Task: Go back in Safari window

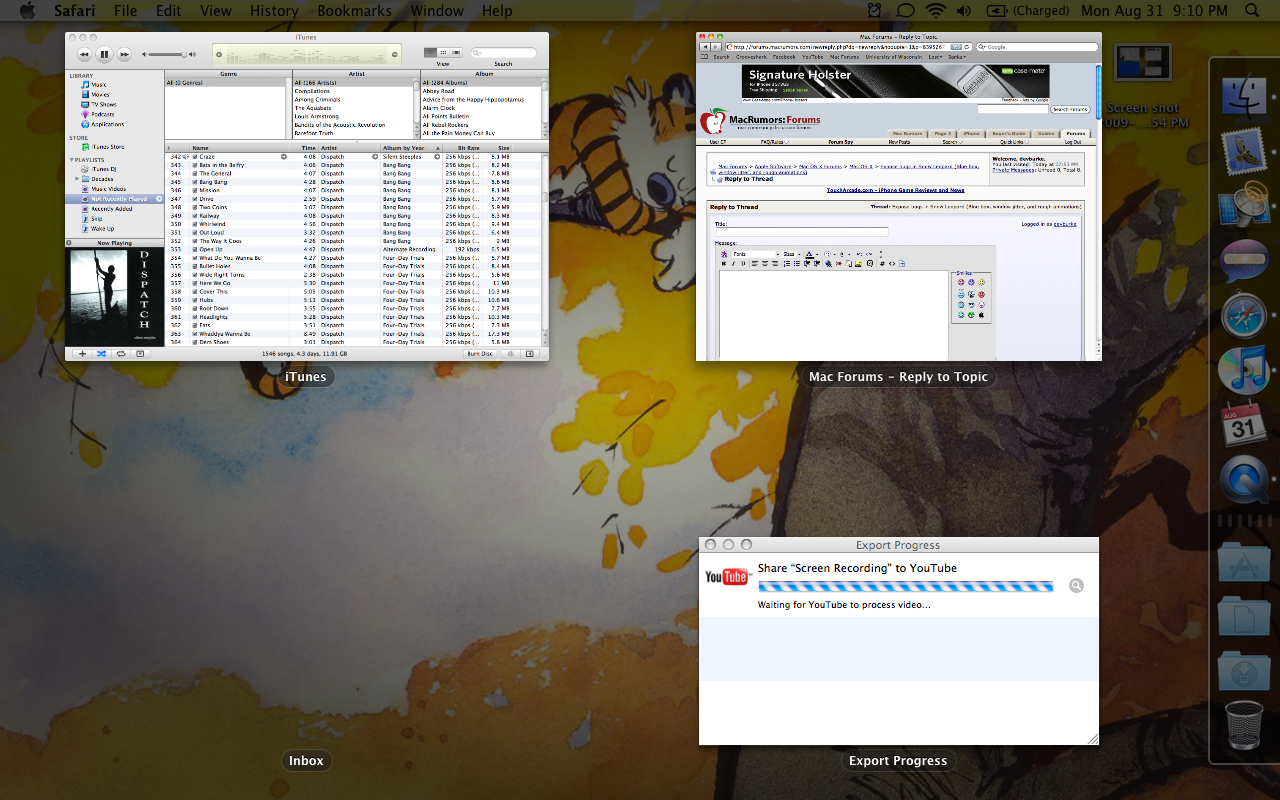Action: point(705,47)
